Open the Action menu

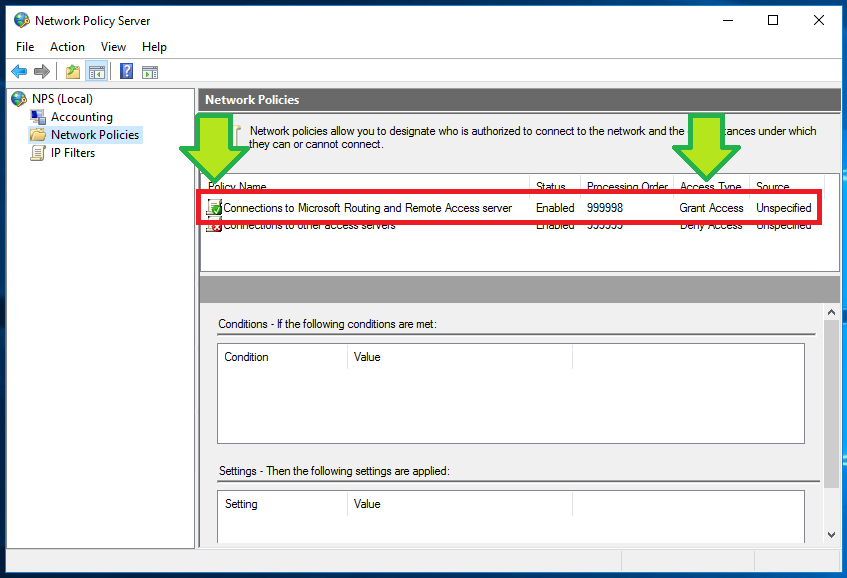pyautogui.click(x=68, y=47)
